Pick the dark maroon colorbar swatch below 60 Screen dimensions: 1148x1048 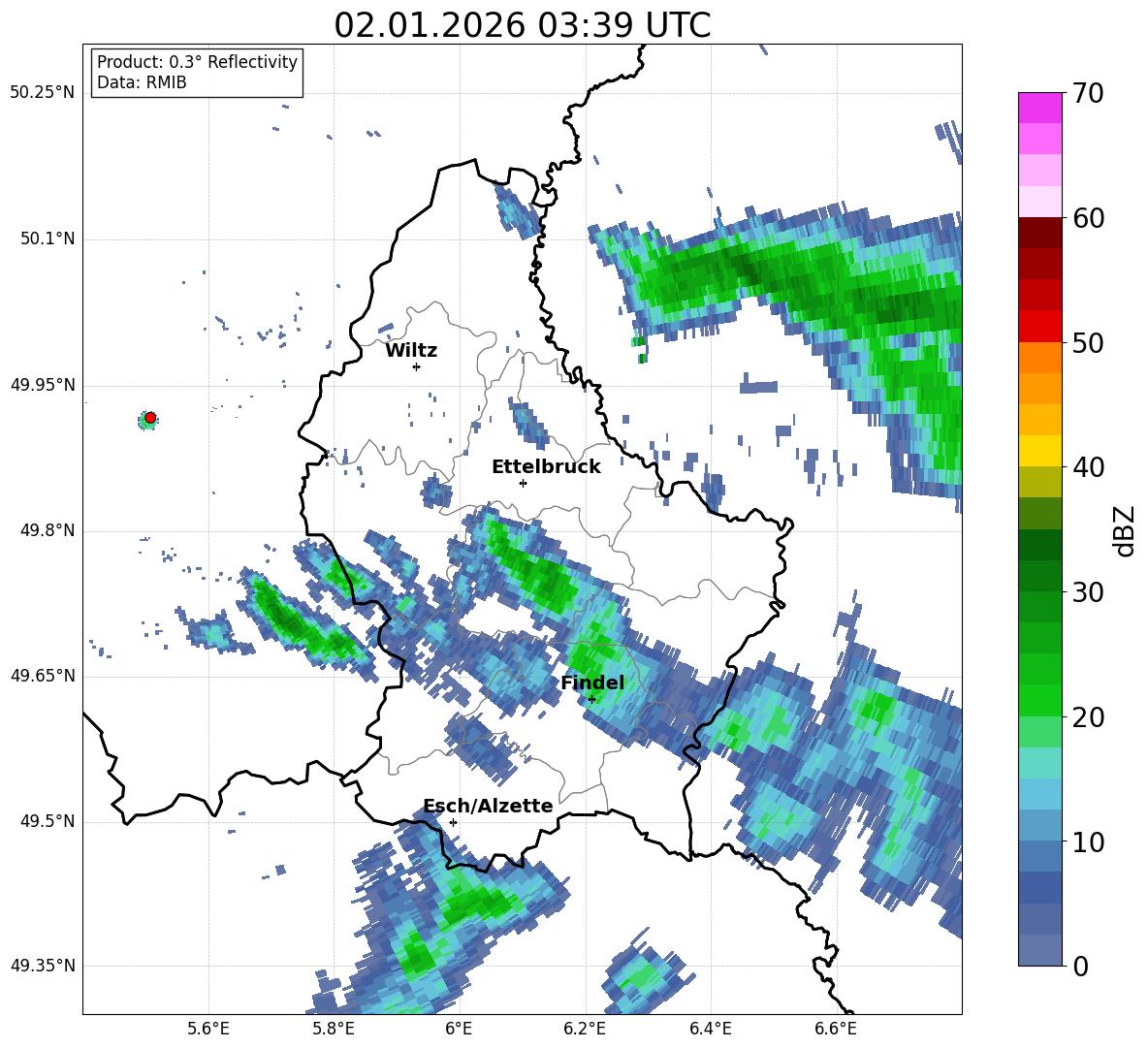coord(1039,233)
